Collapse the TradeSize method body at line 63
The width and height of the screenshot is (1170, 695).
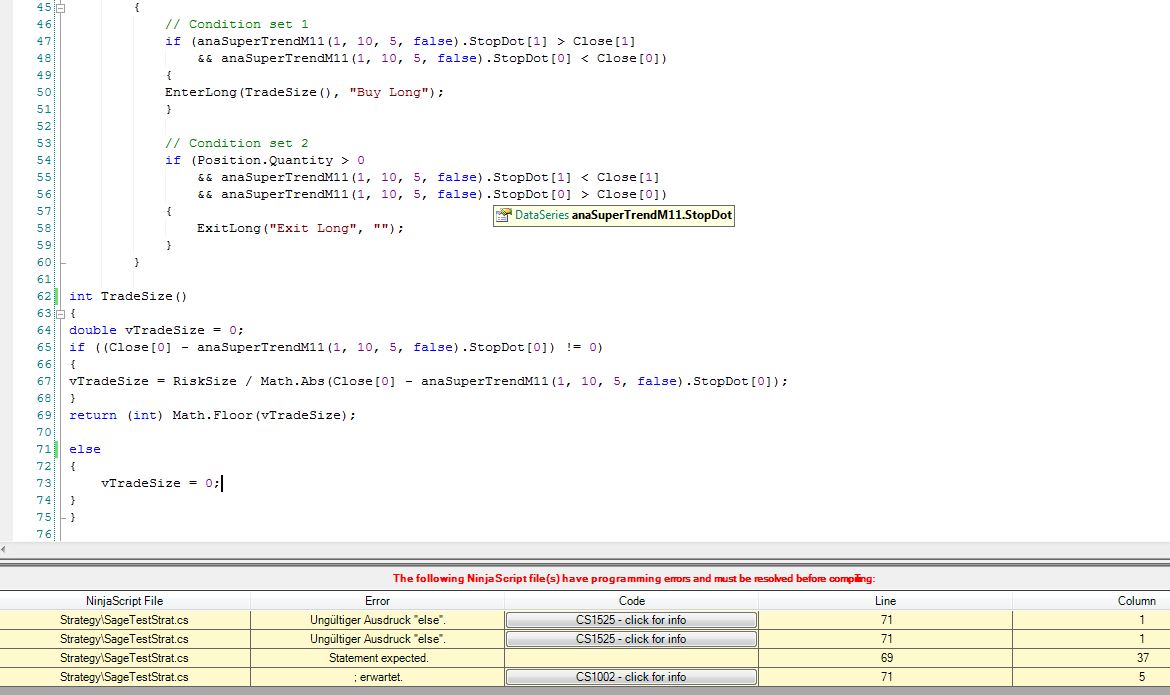(61, 314)
